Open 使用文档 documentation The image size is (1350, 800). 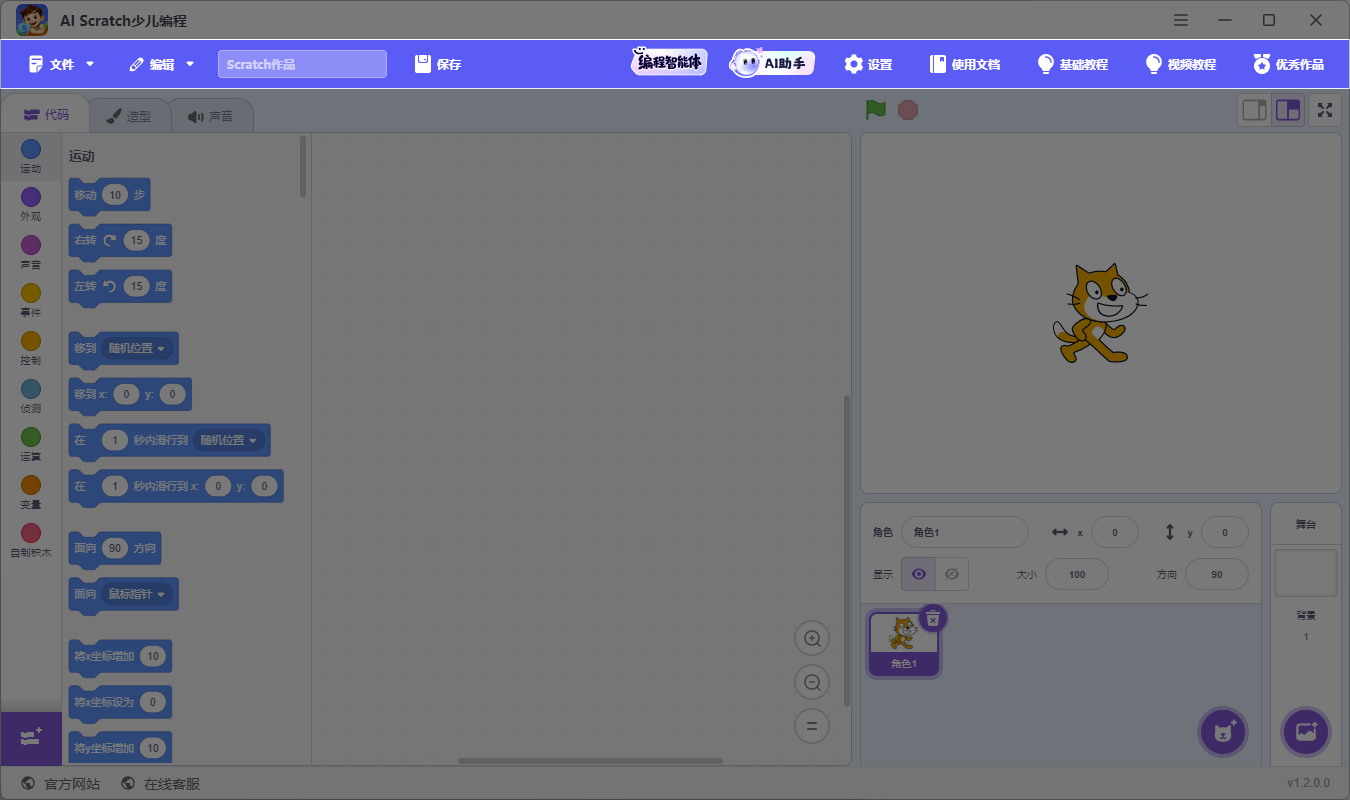[965, 64]
